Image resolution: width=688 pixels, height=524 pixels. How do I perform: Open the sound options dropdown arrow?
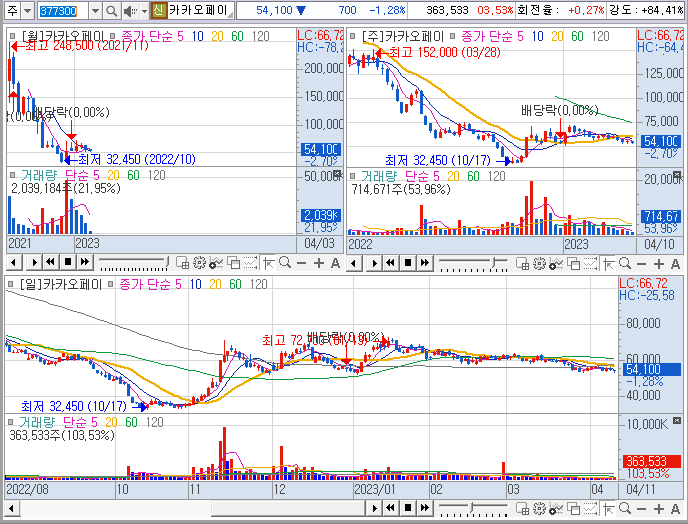144,11
